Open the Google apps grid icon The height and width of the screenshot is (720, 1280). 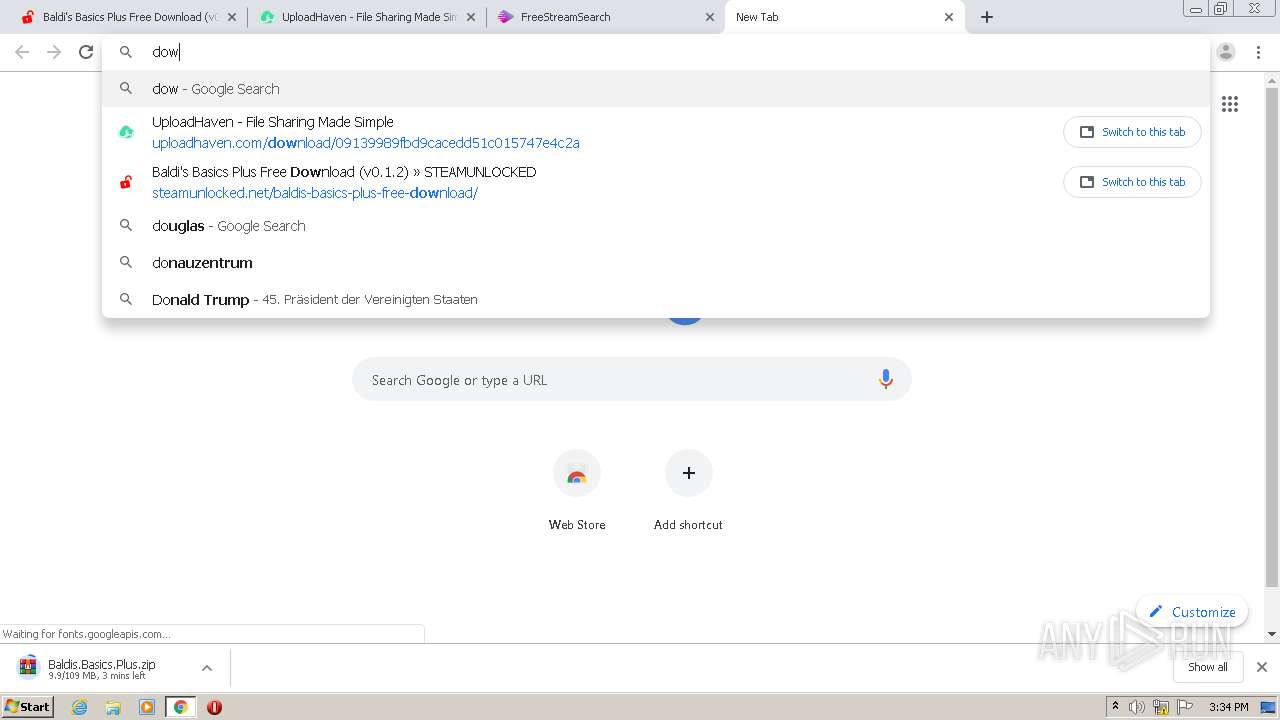tap(1230, 104)
